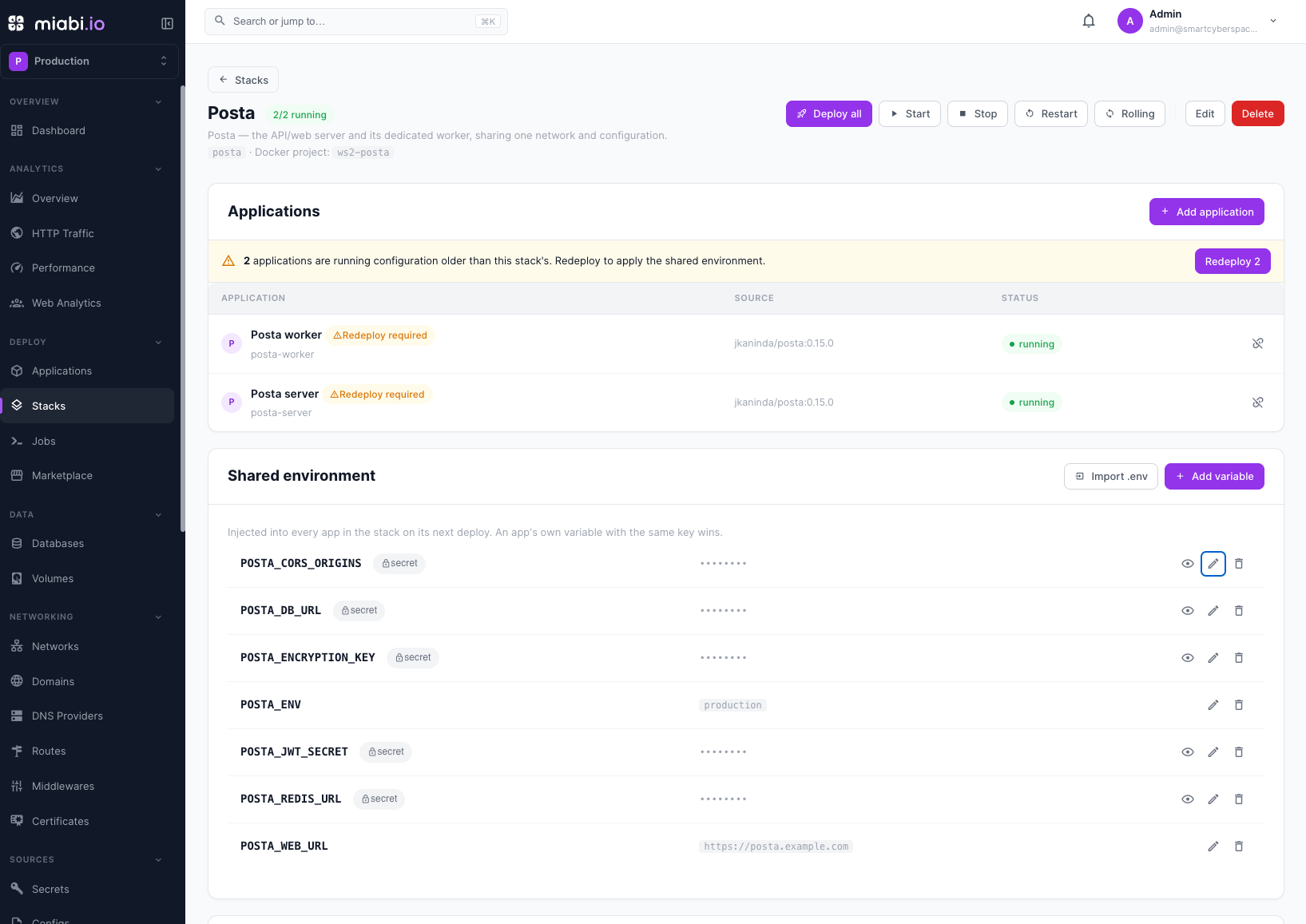Show the POSTA_ENCRYPTION_KEY secret value
The height and width of the screenshot is (924, 1306).
(1188, 658)
